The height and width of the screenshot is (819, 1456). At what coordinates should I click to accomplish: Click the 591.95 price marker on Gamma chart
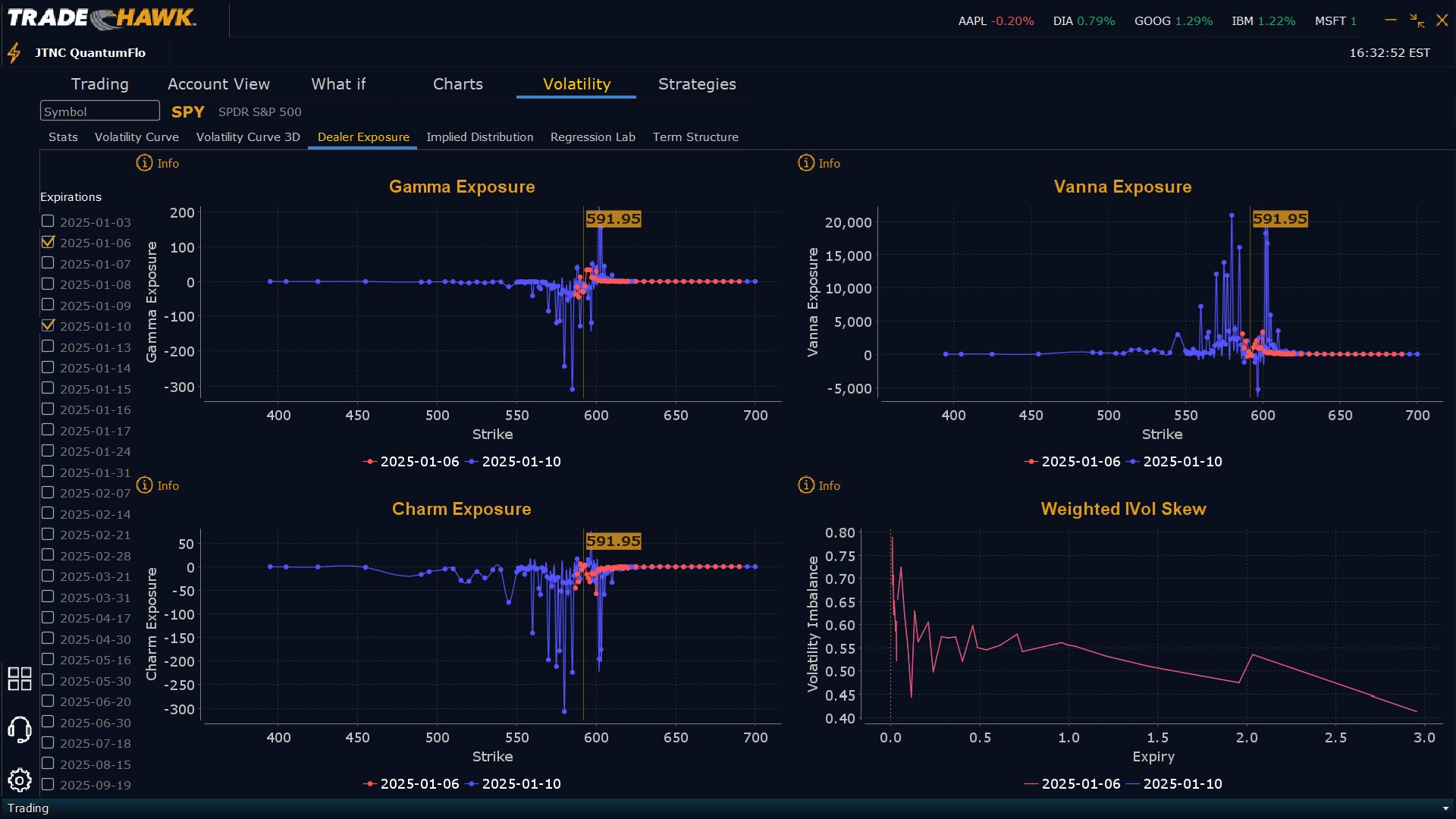(x=613, y=219)
